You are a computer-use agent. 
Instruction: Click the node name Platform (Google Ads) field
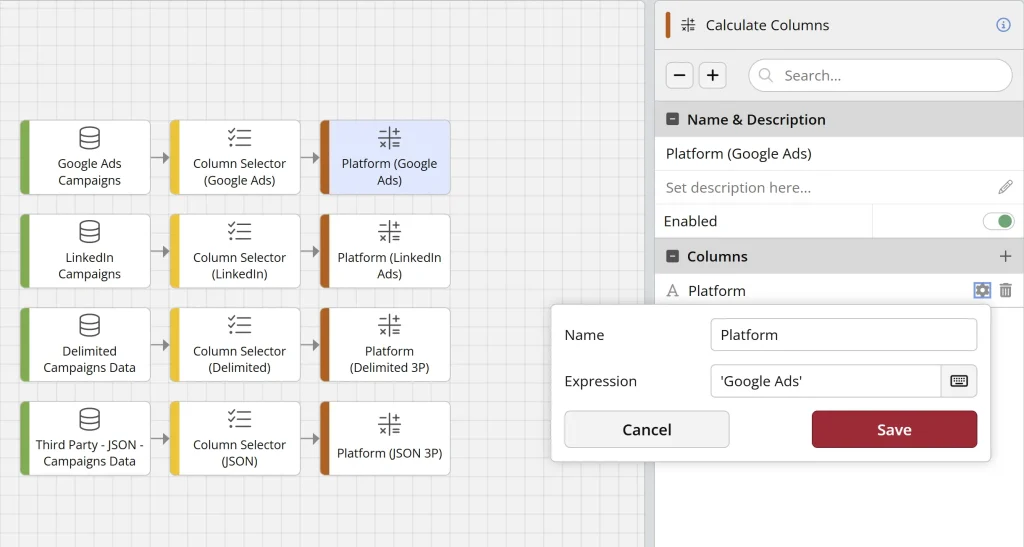coord(839,154)
